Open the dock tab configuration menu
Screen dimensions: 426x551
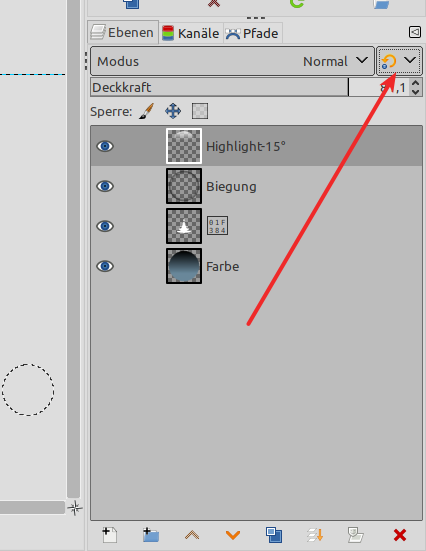point(415,32)
